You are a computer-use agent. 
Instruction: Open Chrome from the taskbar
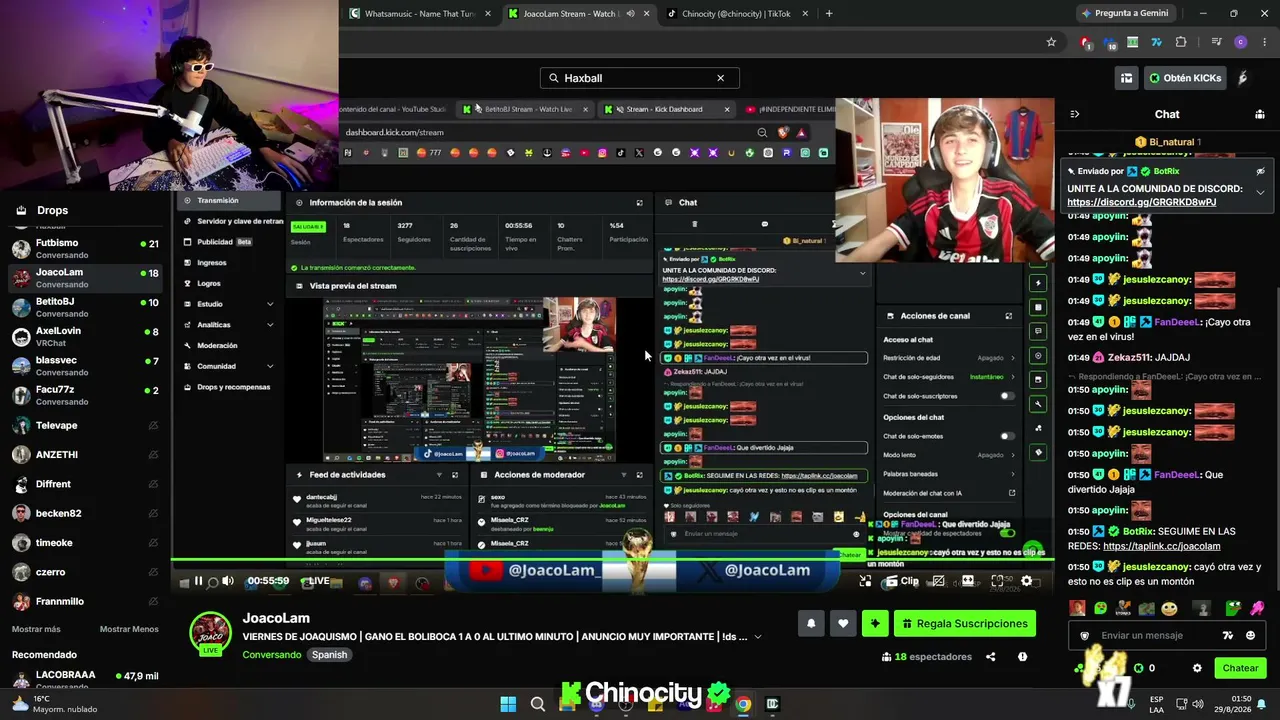coord(743,704)
